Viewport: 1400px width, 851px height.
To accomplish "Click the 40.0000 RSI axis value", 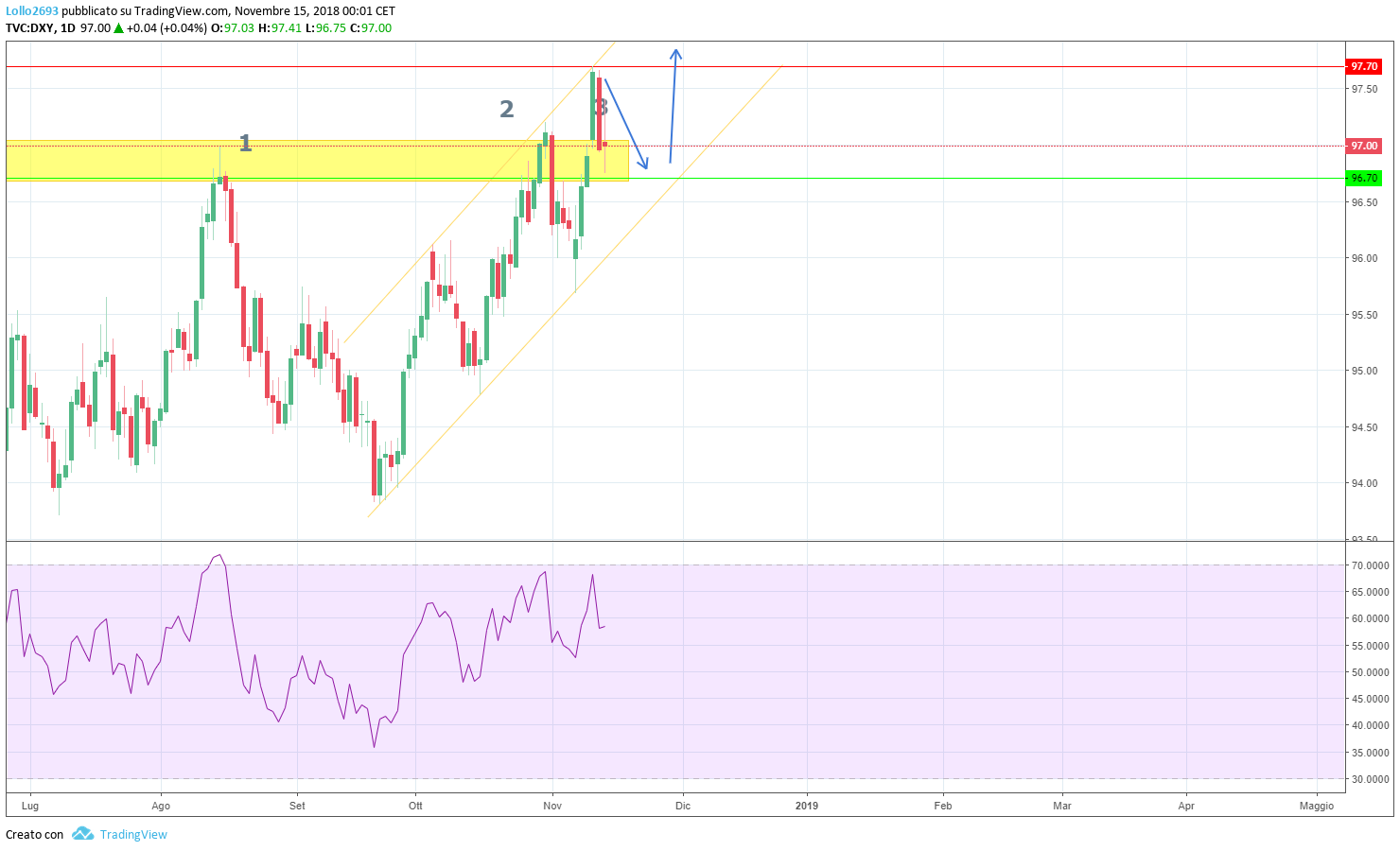I will (x=1370, y=725).
